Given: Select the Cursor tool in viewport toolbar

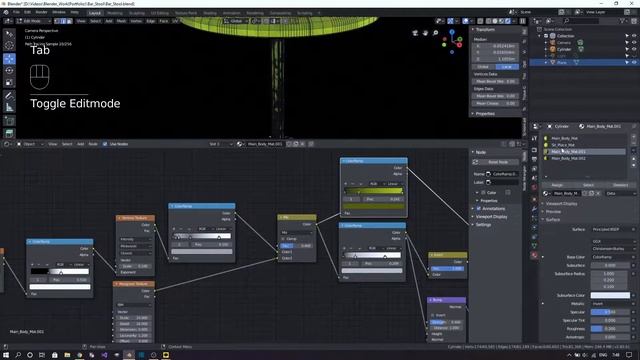Looking at the screenshot, I should (x=9, y=46).
